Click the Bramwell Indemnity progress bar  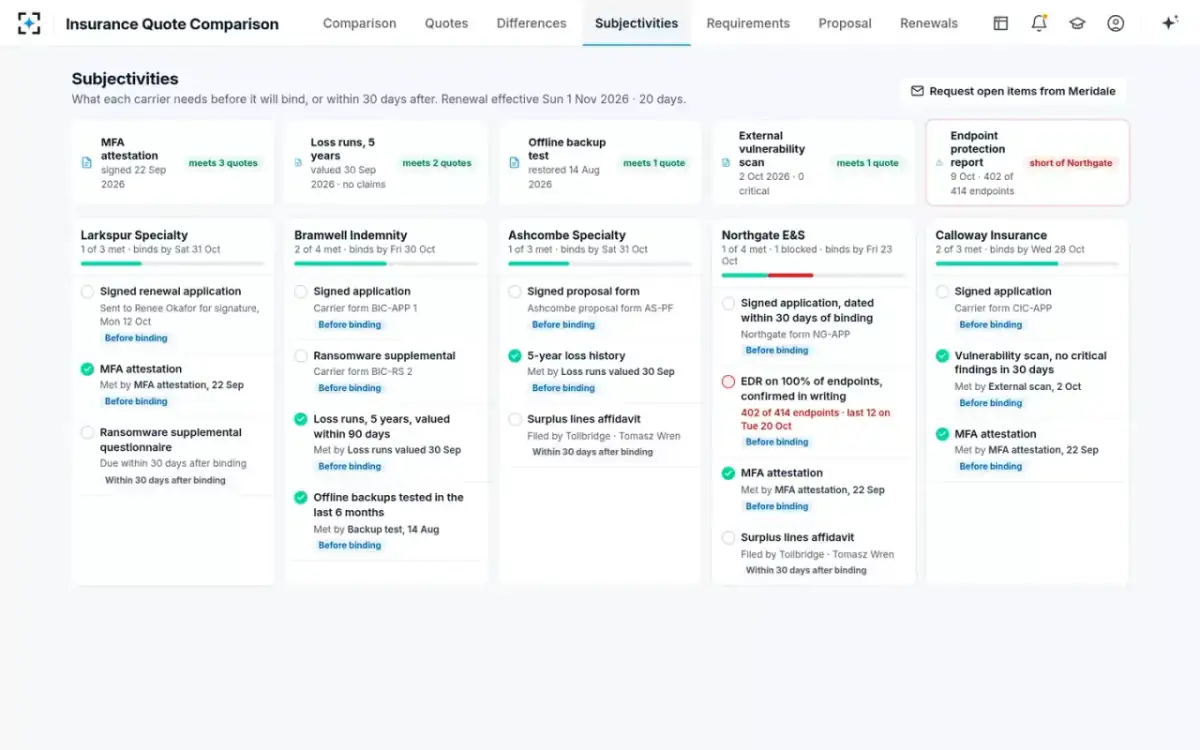[x=386, y=264]
